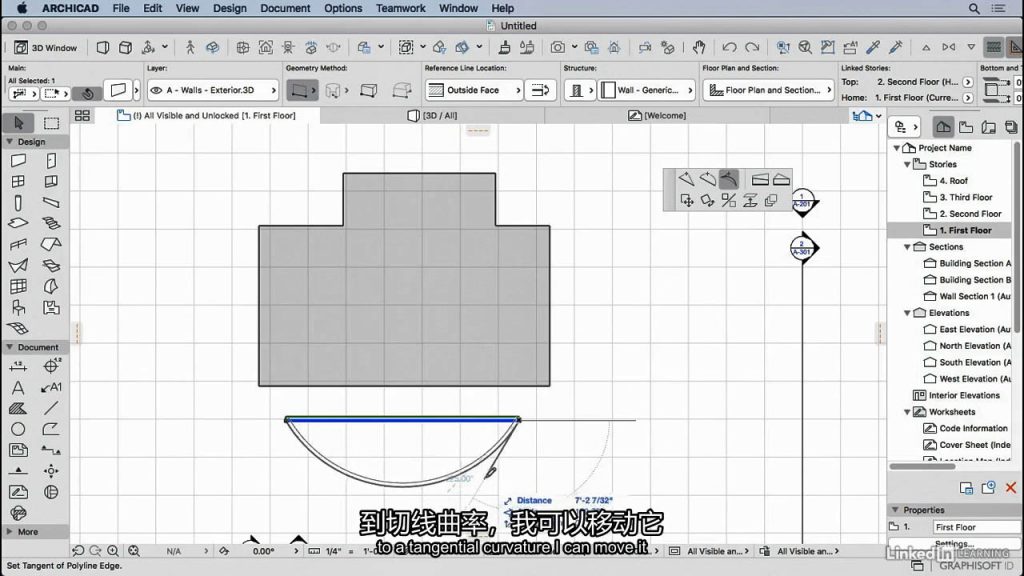Open the Teamwork menu
Image resolution: width=1024 pixels, height=576 pixels.
400,8
